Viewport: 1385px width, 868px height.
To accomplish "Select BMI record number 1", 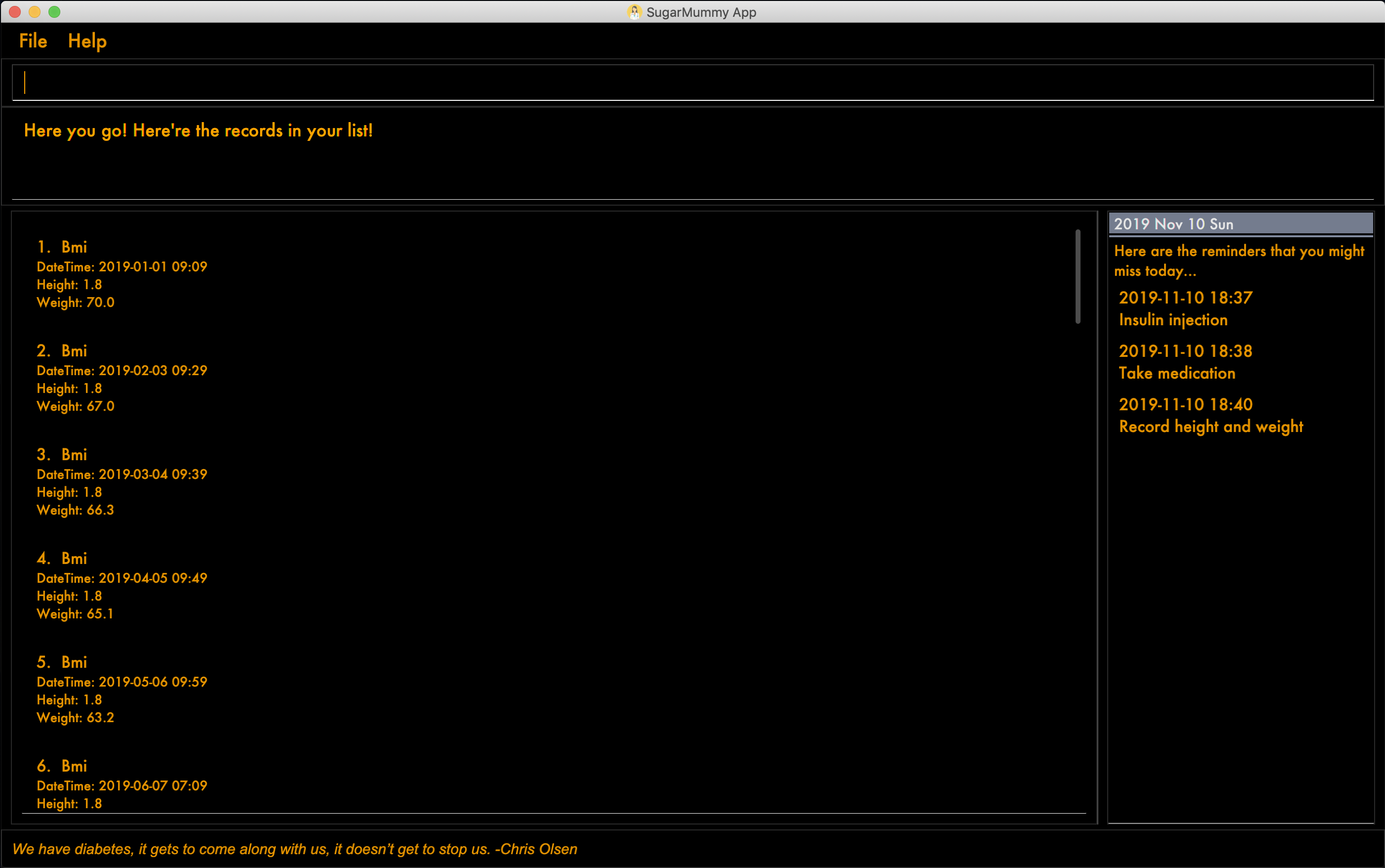I will click(x=61, y=246).
